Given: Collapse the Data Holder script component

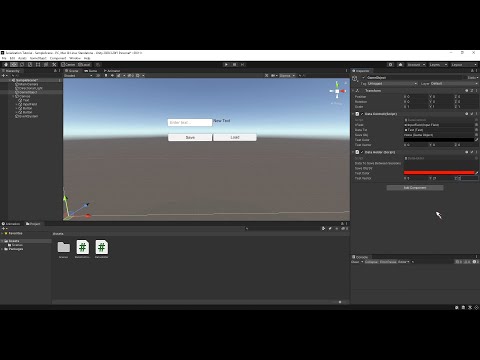Looking at the screenshot, I should coord(353,152).
